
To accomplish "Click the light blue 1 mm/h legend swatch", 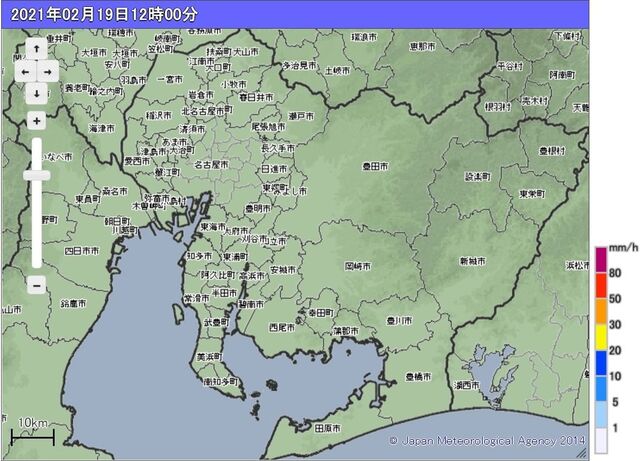I will (x=601, y=415).
